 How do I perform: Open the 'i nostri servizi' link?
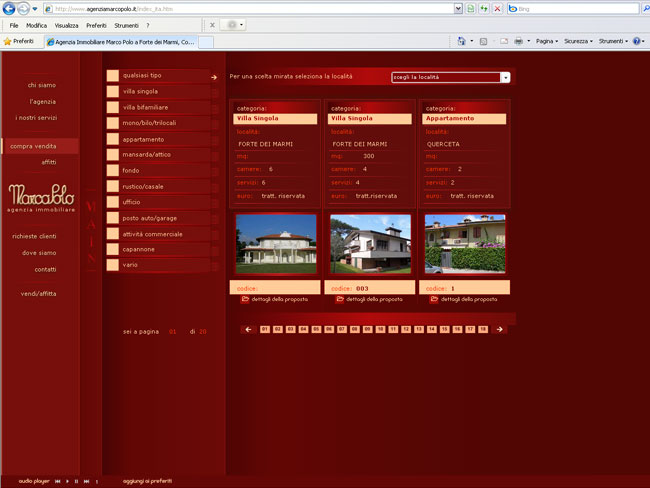pyautogui.click(x=36, y=118)
